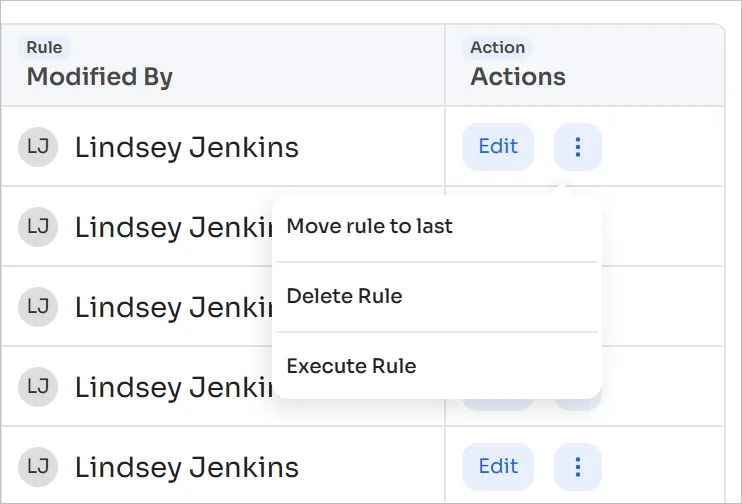Click Lindsey Jenkins name in second row
742x504 pixels.
click(x=174, y=227)
